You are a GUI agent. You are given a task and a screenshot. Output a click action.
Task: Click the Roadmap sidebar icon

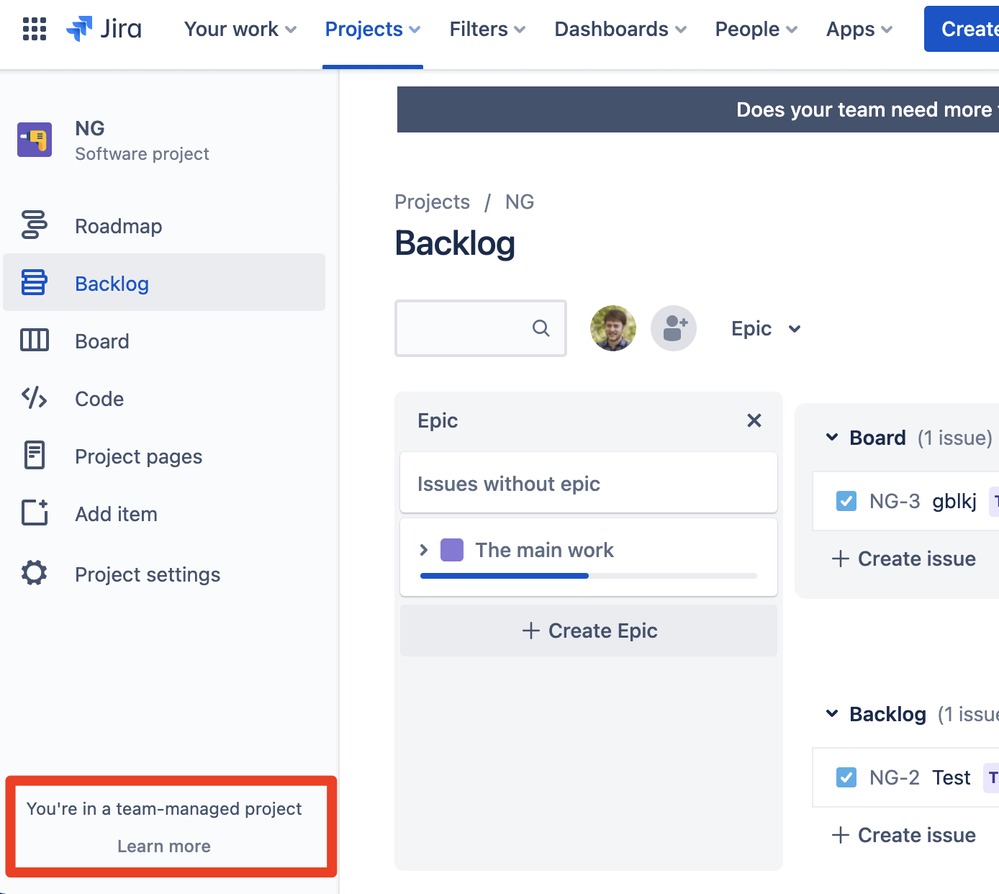click(34, 225)
